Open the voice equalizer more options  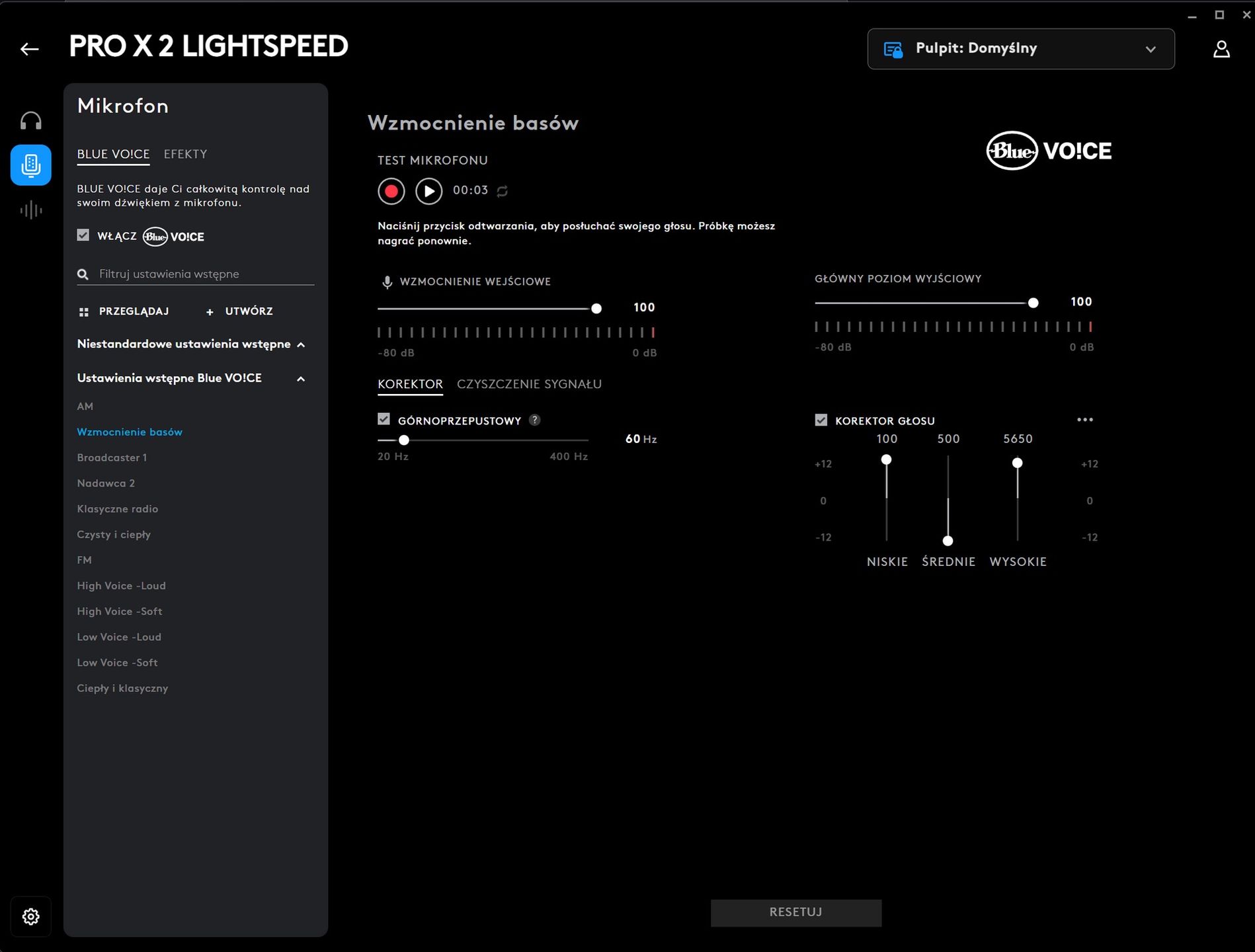pos(1085,420)
